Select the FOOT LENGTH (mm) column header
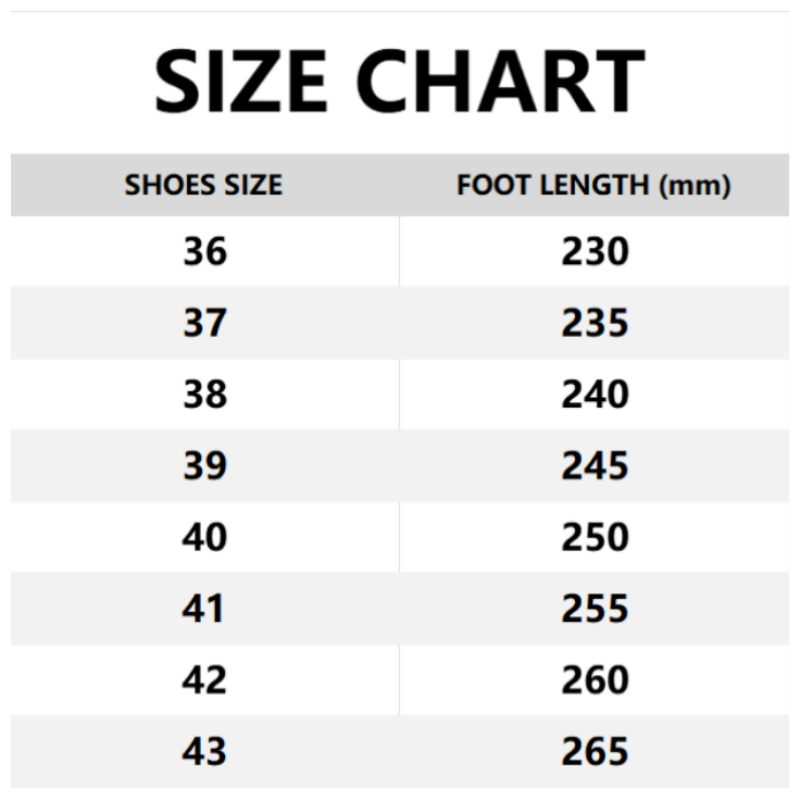This screenshot has width=800, height=800. click(x=594, y=185)
